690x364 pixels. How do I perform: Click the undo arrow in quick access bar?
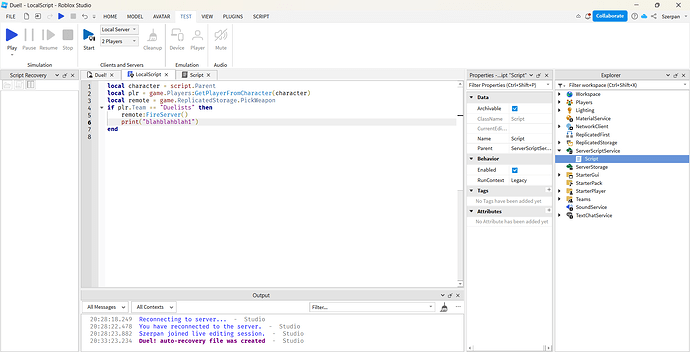85,16
